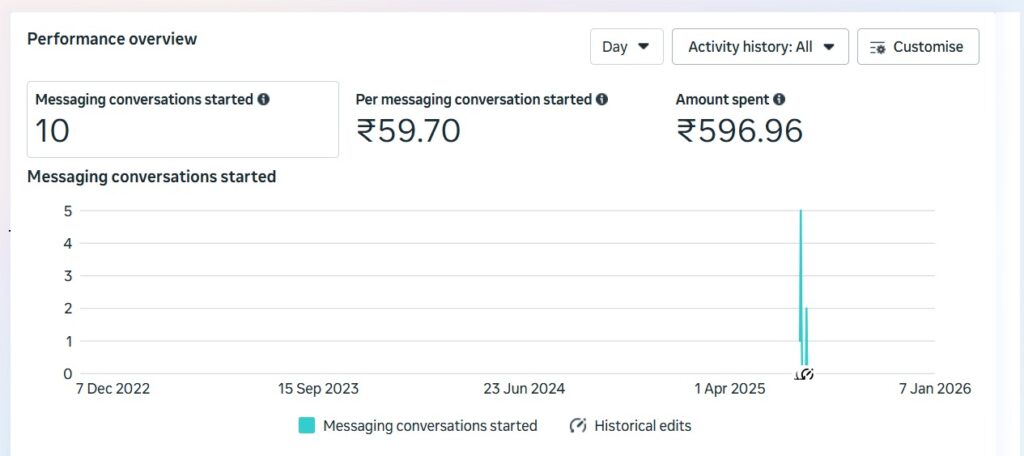Click the tallest teal bar in the chart
The height and width of the screenshot is (456, 1024).
801,280
